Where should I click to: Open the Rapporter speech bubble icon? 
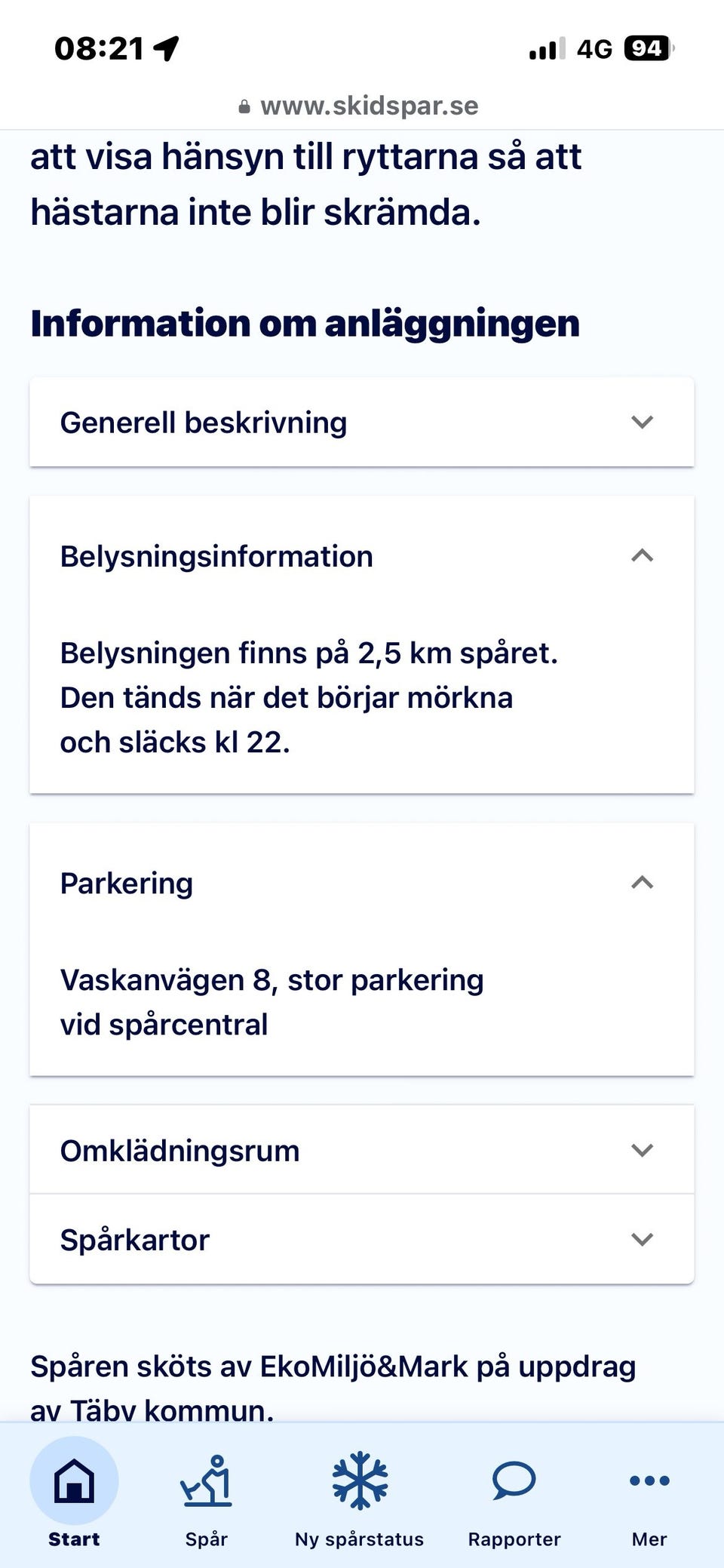pyautogui.click(x=514, y=1480)
